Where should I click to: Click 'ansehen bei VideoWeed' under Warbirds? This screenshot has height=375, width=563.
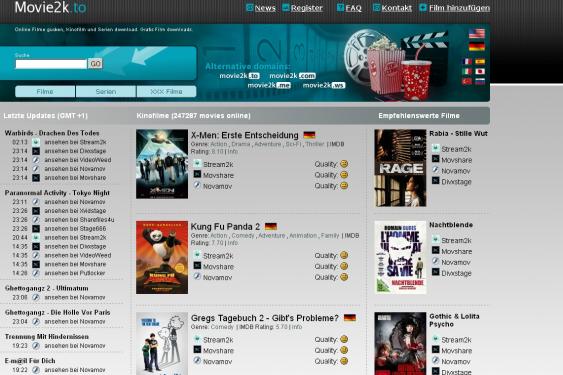tap(78, 160)
